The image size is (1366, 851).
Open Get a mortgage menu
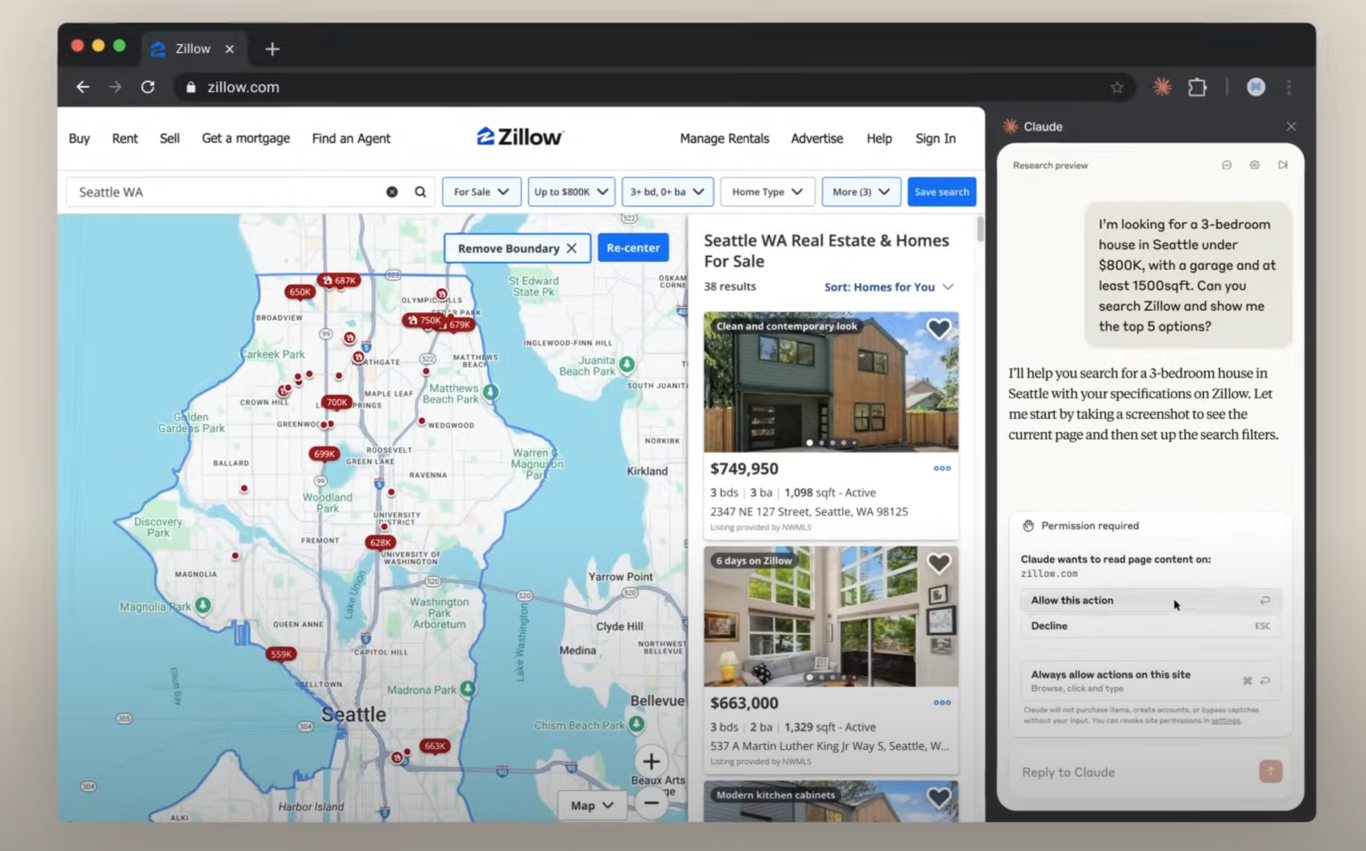pos(246,138)
